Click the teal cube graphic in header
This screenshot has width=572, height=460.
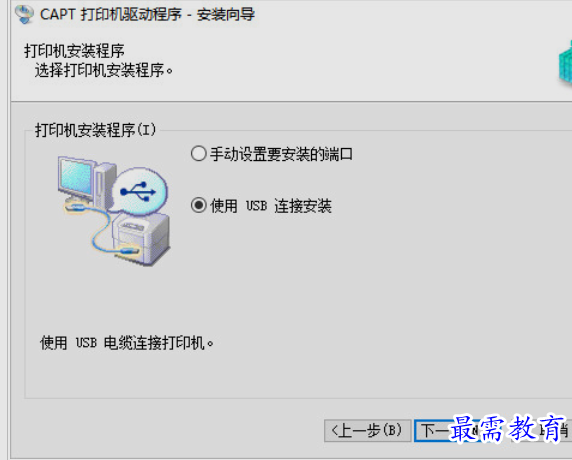point(565,63)
